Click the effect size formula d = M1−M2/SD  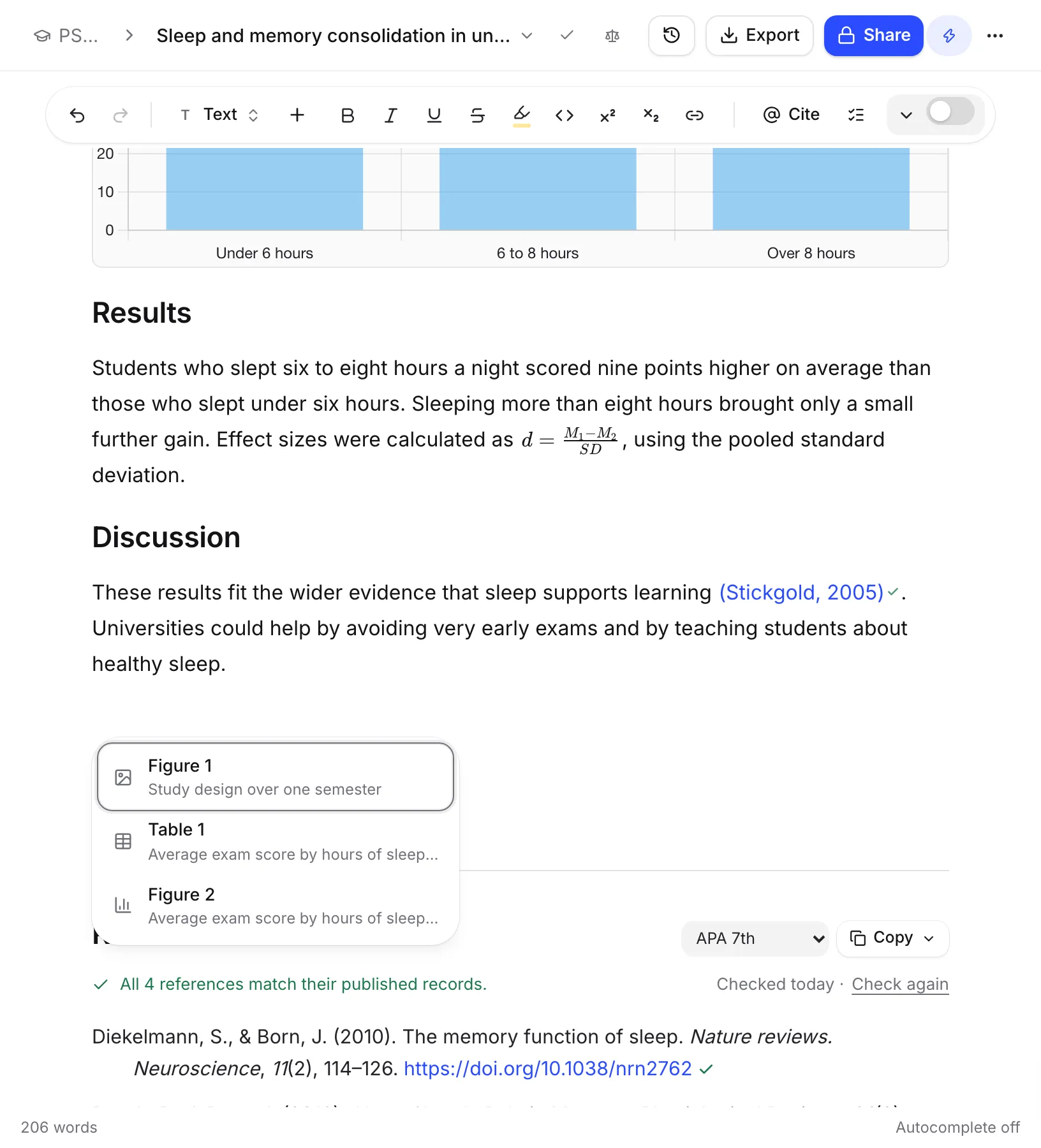(x=570, y=440)
